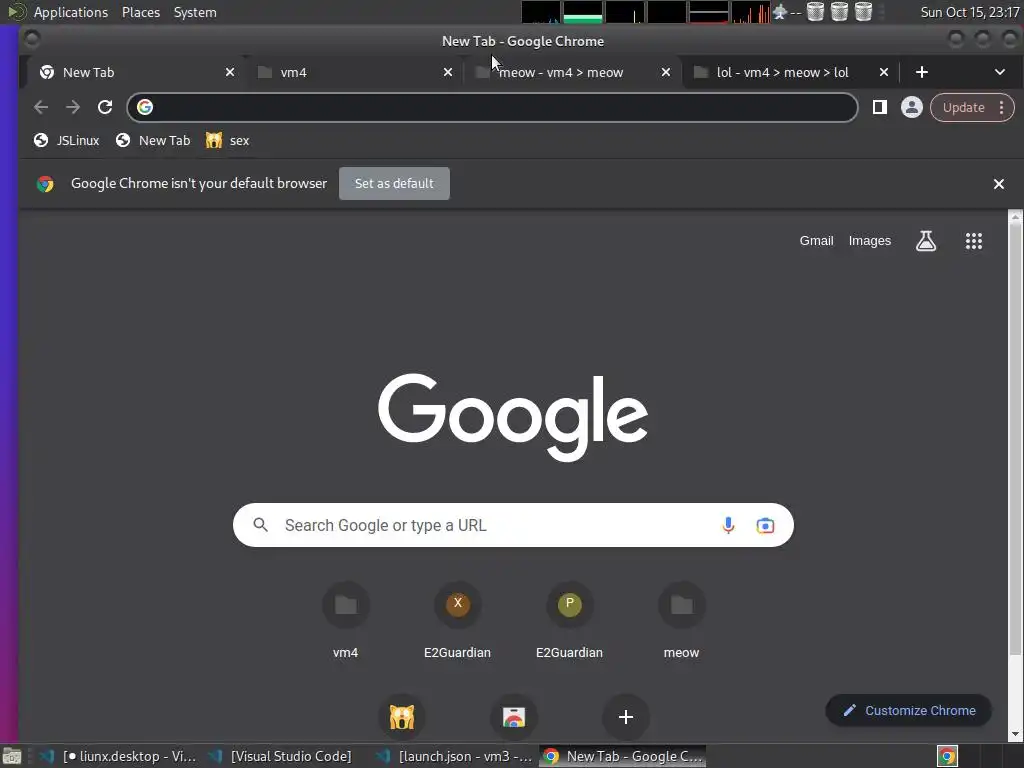The image size is (1024, 768).
Task: Open the Images link
Action: [x=869, y=241]
